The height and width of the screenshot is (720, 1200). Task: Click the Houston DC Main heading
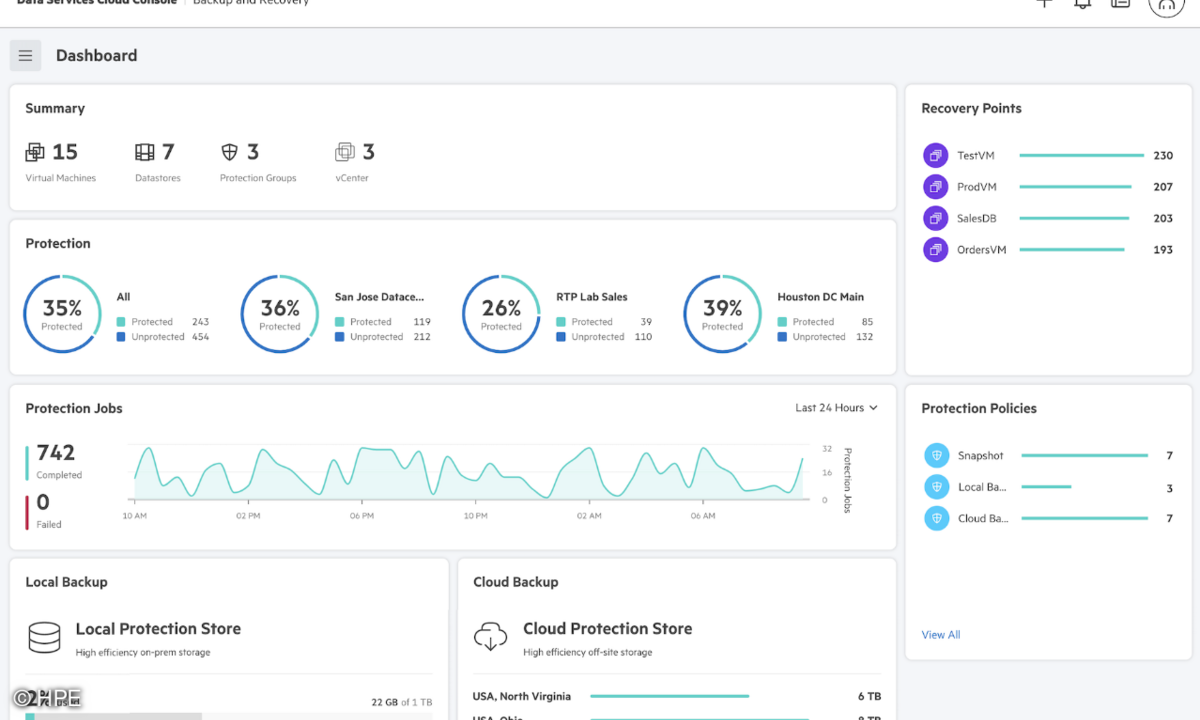point(821,297)
